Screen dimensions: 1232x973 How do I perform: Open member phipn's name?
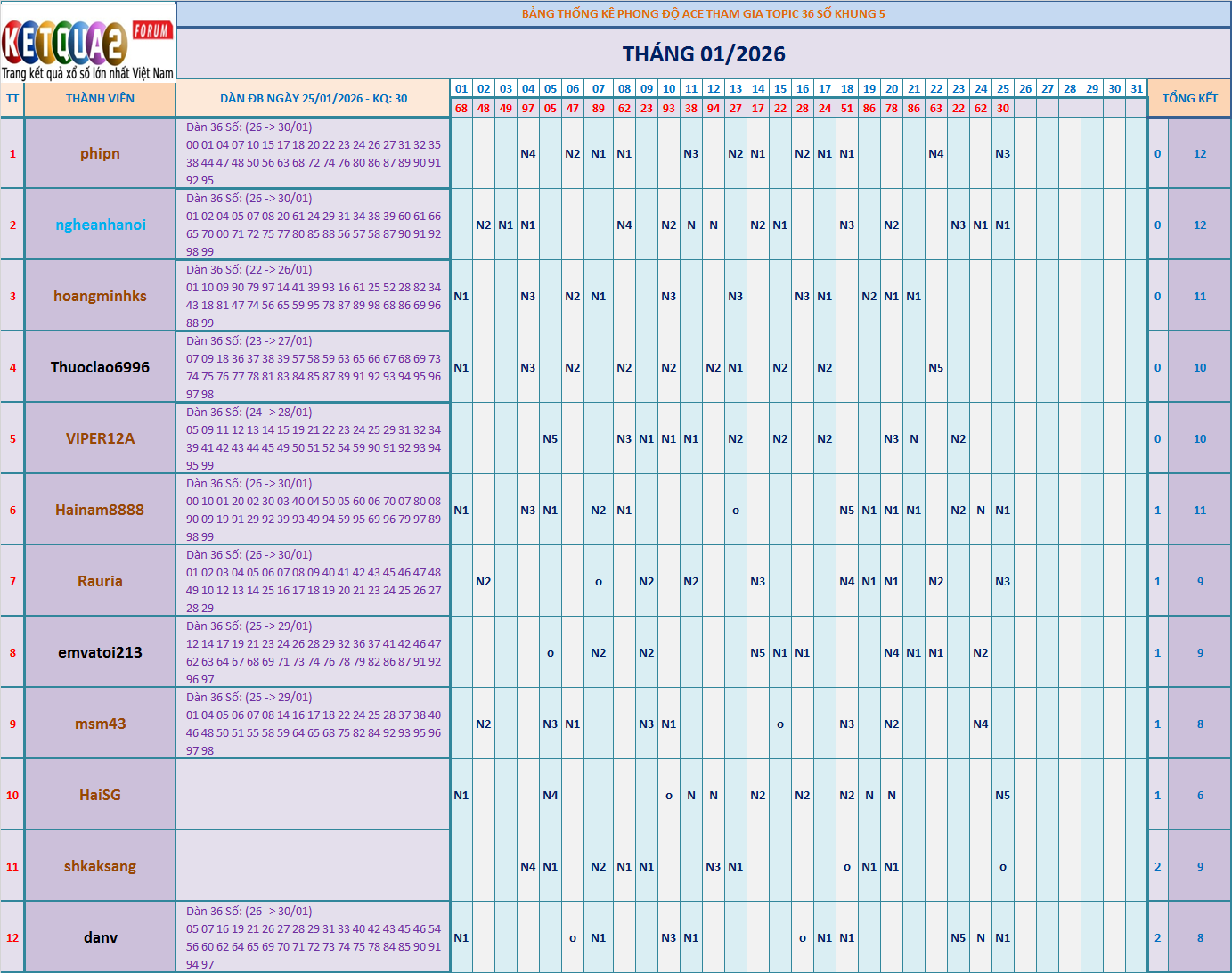[x=100, y=153]
